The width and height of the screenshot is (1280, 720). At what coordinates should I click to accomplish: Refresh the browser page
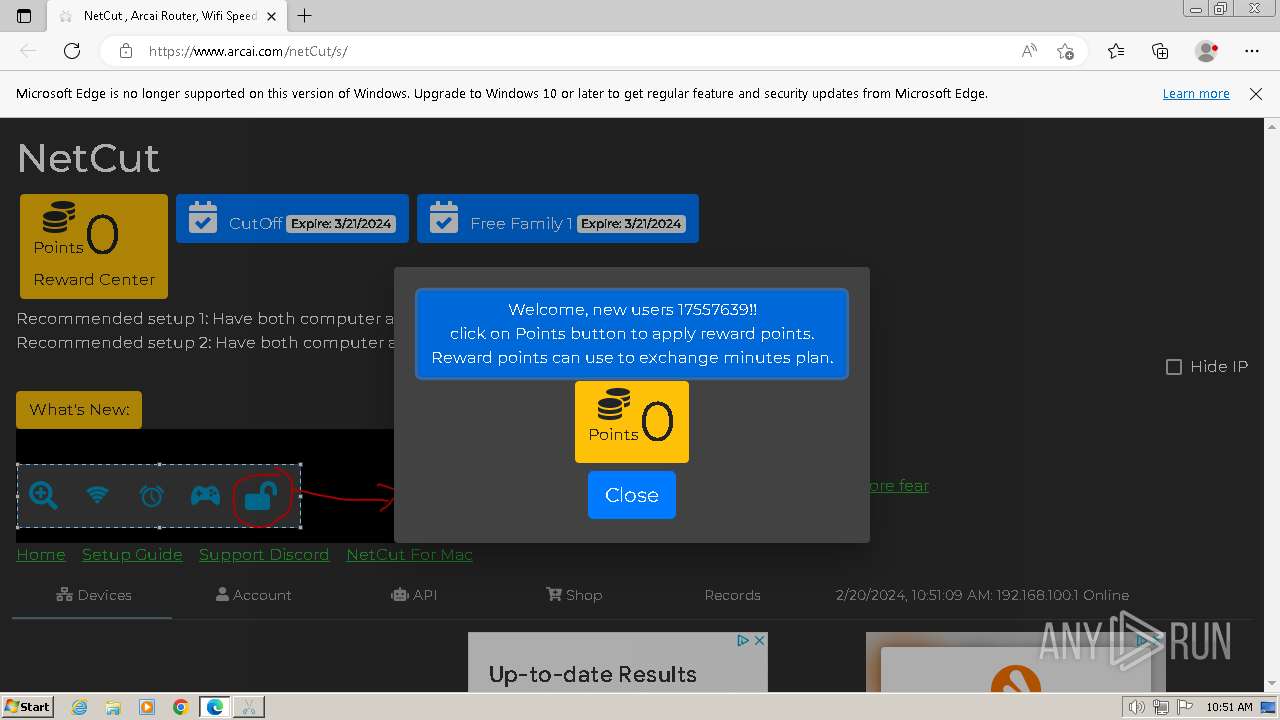72,51
